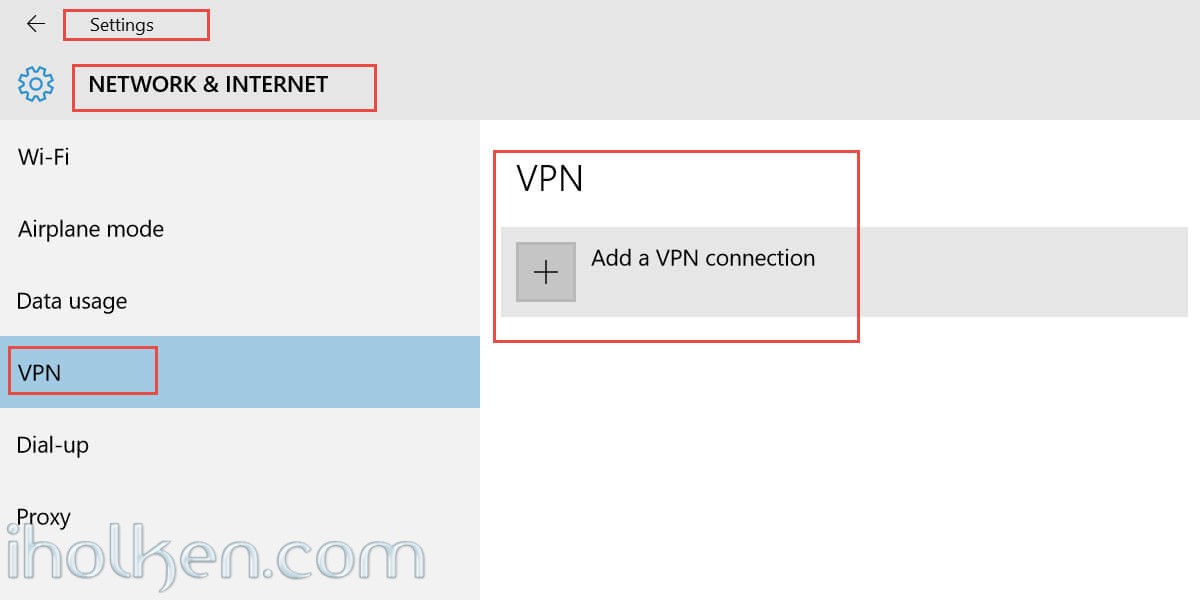Click empty white space below Add VPN row

pos(840,460)
